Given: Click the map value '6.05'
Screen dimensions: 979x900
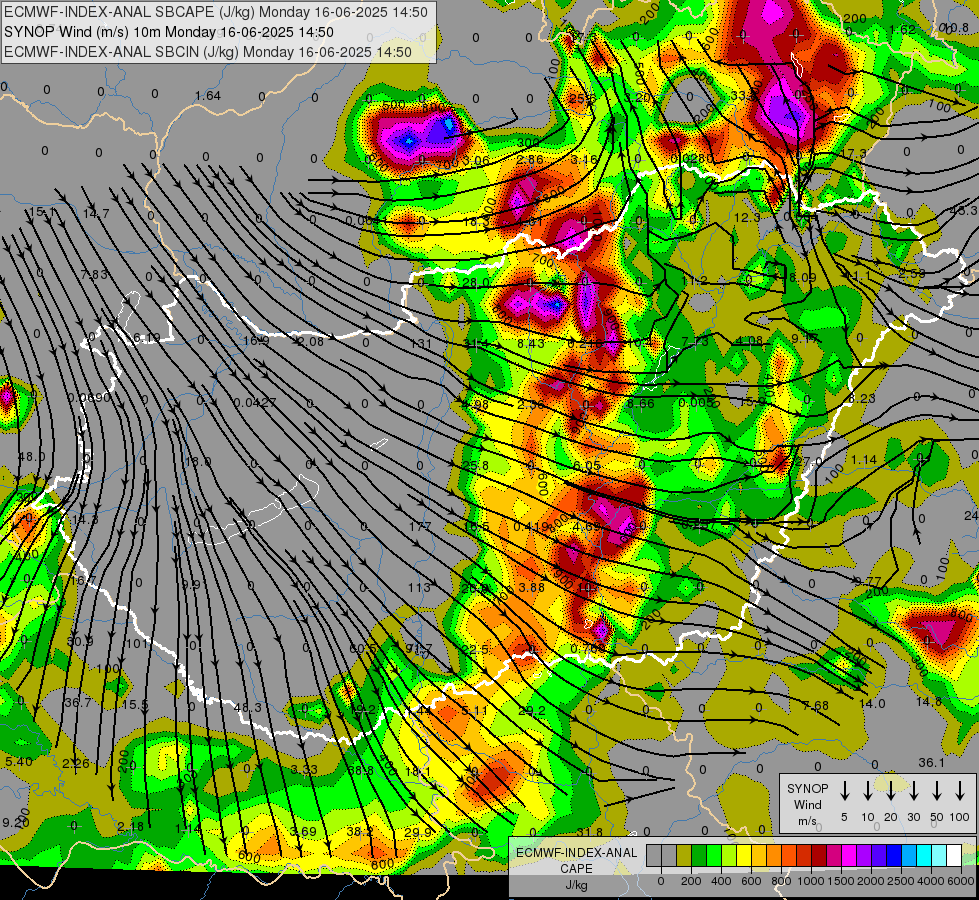Looking at the screenshot, I should pyautogui.click(x=587, y=466).
